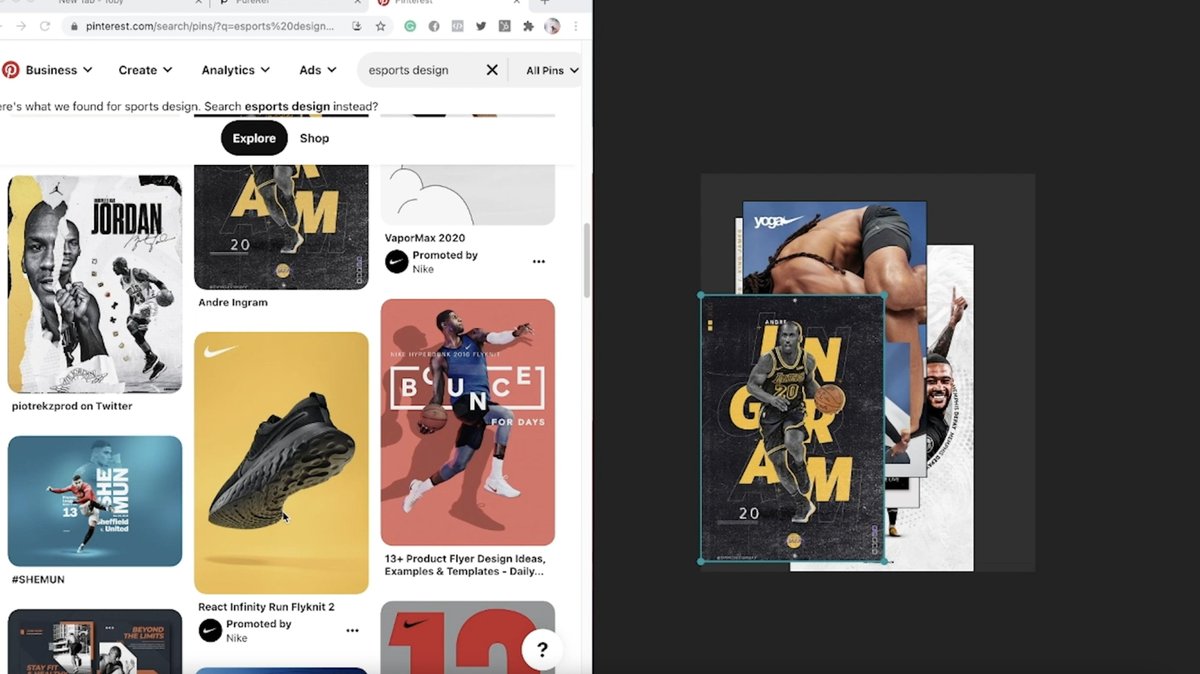Clear the esports design search text
The height and width of the screenshot is (674, 1200).
tap(492, 70)
